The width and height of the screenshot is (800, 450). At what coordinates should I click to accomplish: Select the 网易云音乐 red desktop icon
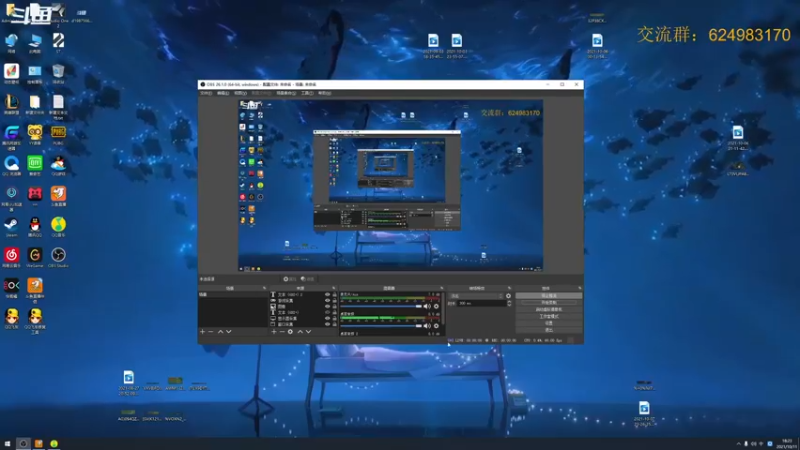click(x=11, y=257)
